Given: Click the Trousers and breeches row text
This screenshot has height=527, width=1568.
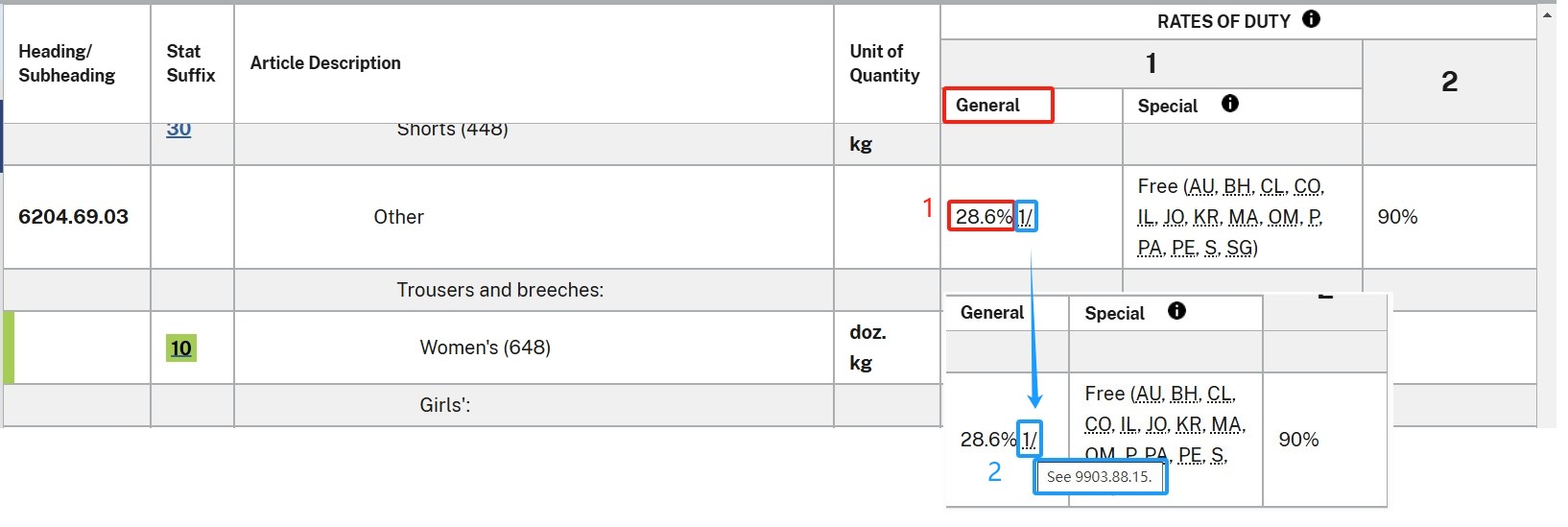Looking at the screenshot, I should point(500,290).
